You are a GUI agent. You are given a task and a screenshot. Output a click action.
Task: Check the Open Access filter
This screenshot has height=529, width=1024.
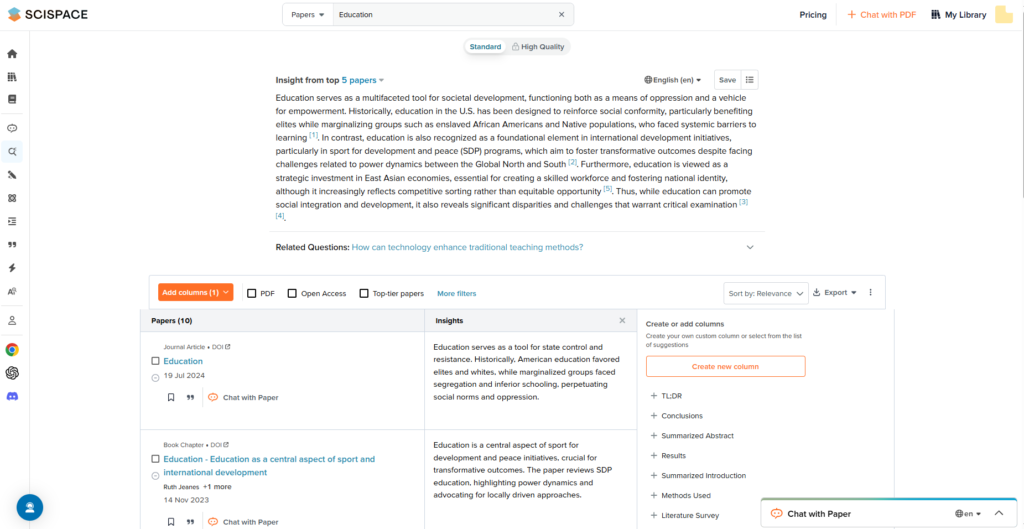[292, 293]
